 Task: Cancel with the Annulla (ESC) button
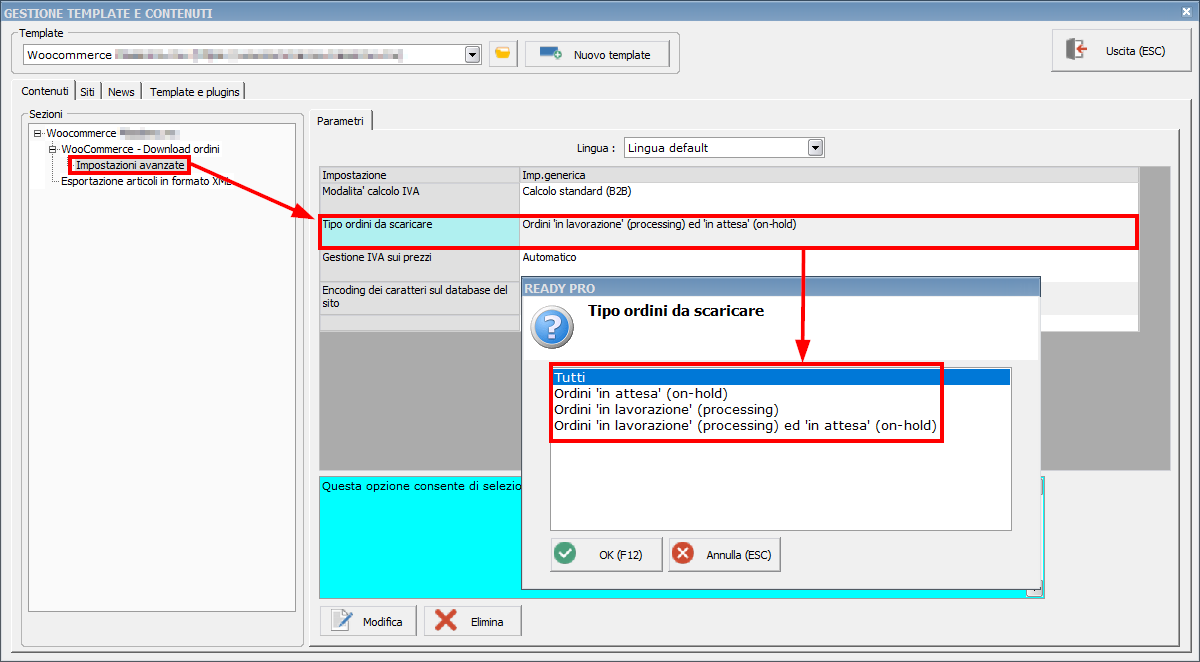[724, 554]
